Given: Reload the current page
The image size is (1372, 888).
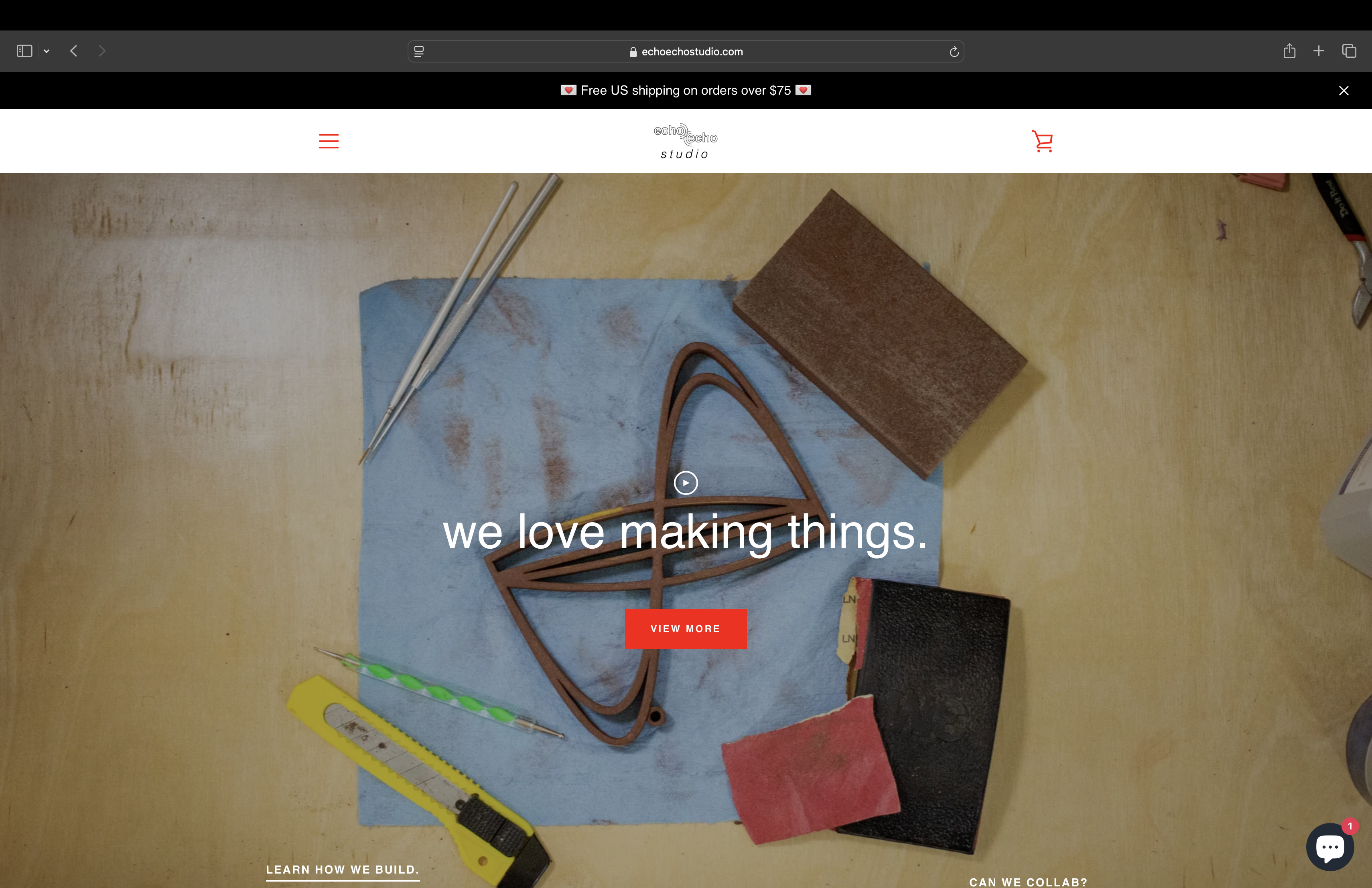Looking at the screenshot, I should (954, 52).
